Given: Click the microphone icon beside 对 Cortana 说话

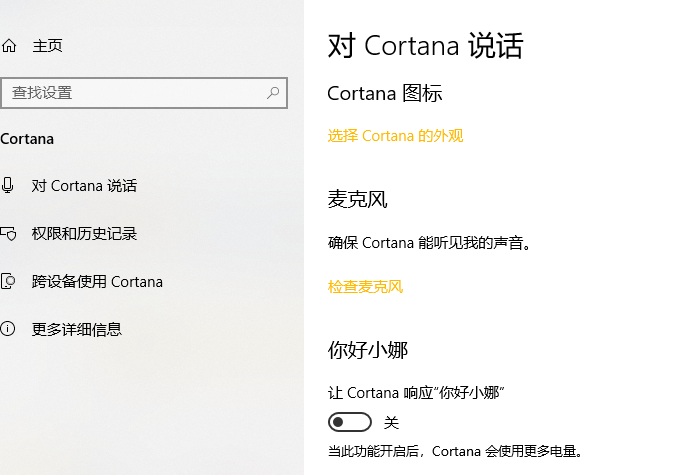Looking at the screenshot, I should coord(9,186).
